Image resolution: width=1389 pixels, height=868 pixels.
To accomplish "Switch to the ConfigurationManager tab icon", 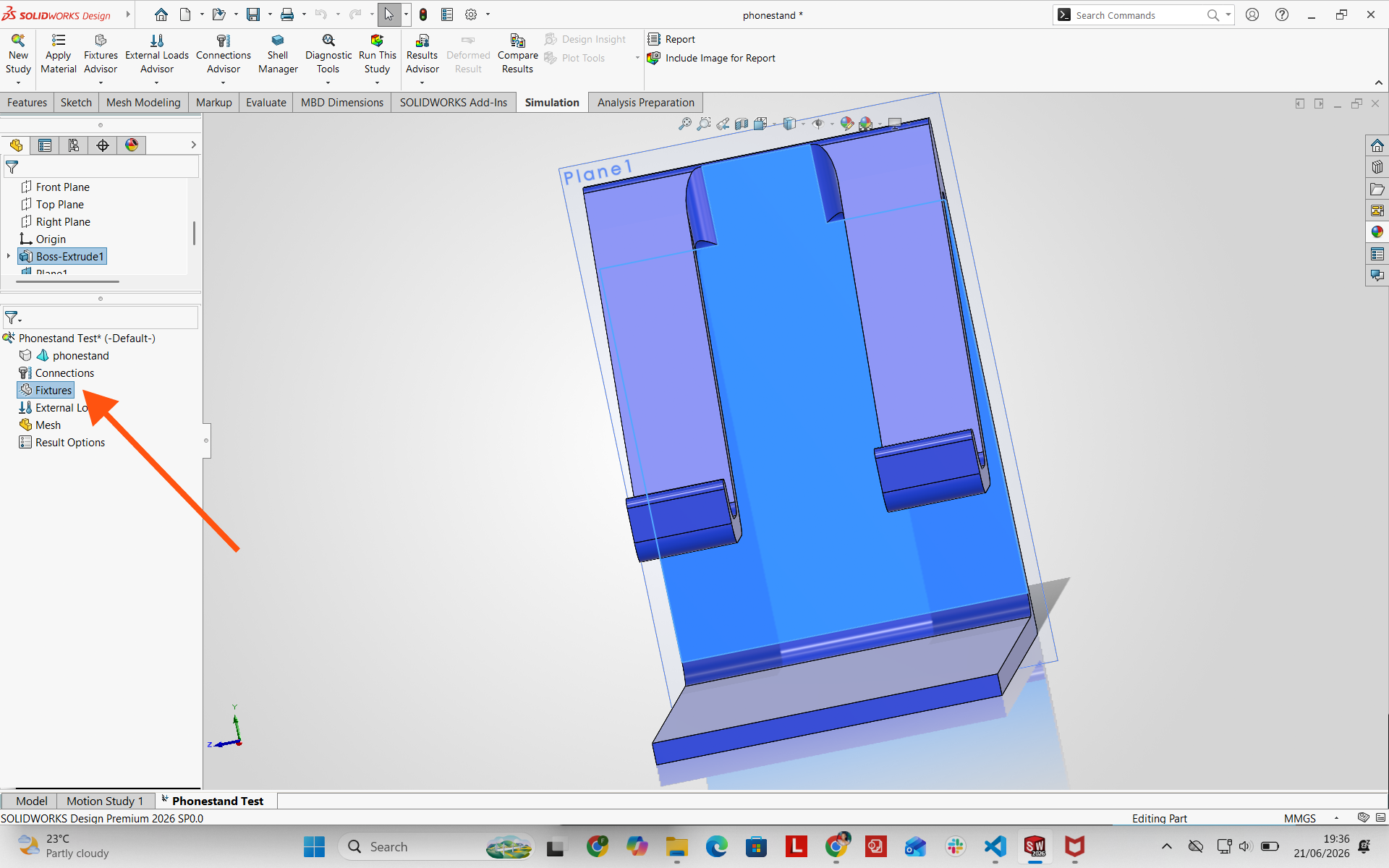I will (x=74, y=145).
